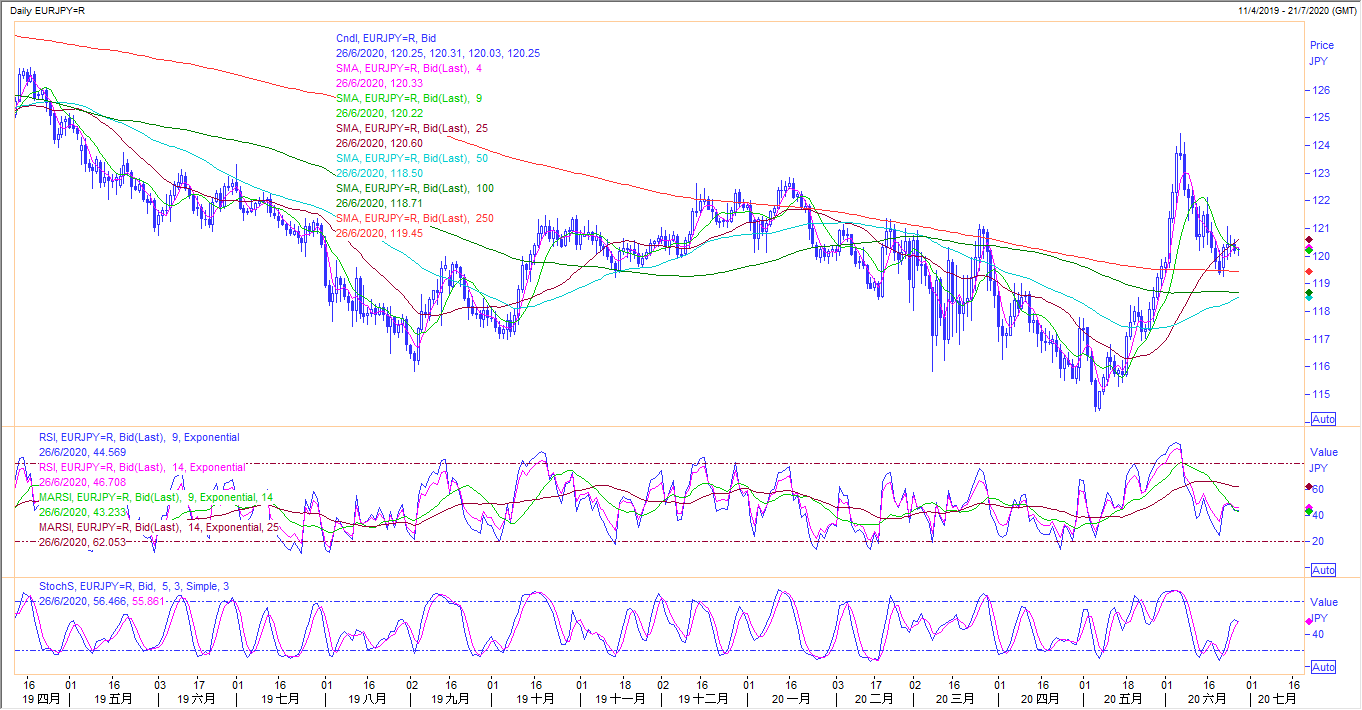Click the '19 十二月' month label on the time axis
The image size is (1362, 710).
(704, 699)
